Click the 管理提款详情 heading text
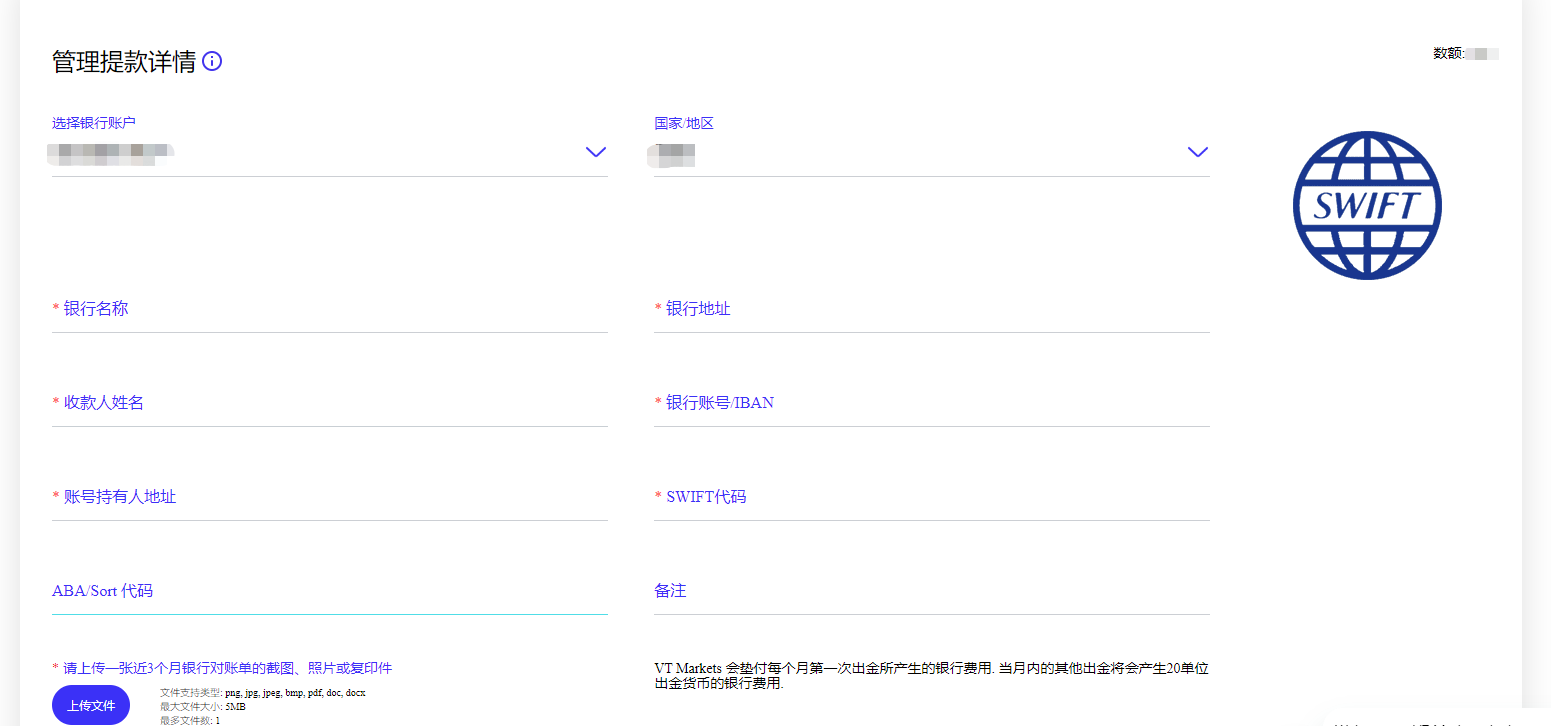Image resolution: width=1551 pixels, height=726 pixels. [x=124, y=62]
